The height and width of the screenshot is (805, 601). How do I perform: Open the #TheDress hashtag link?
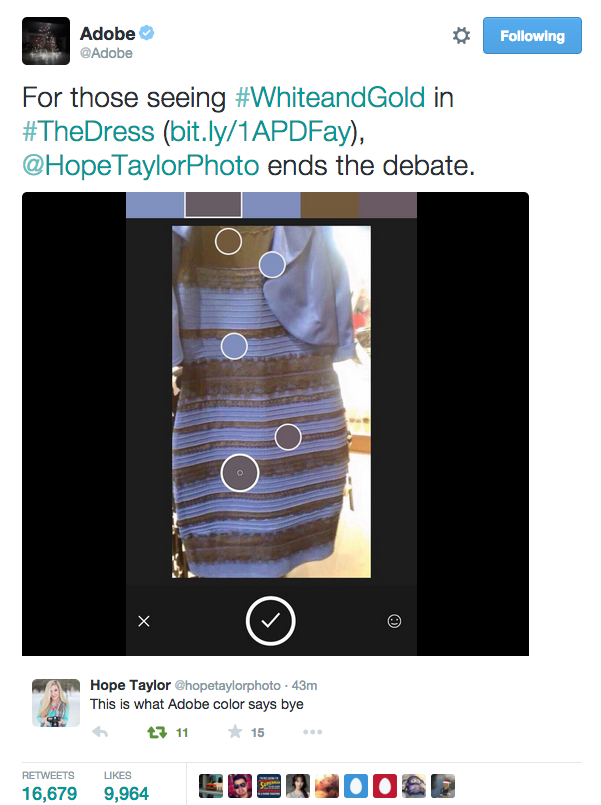pos(88,131)
